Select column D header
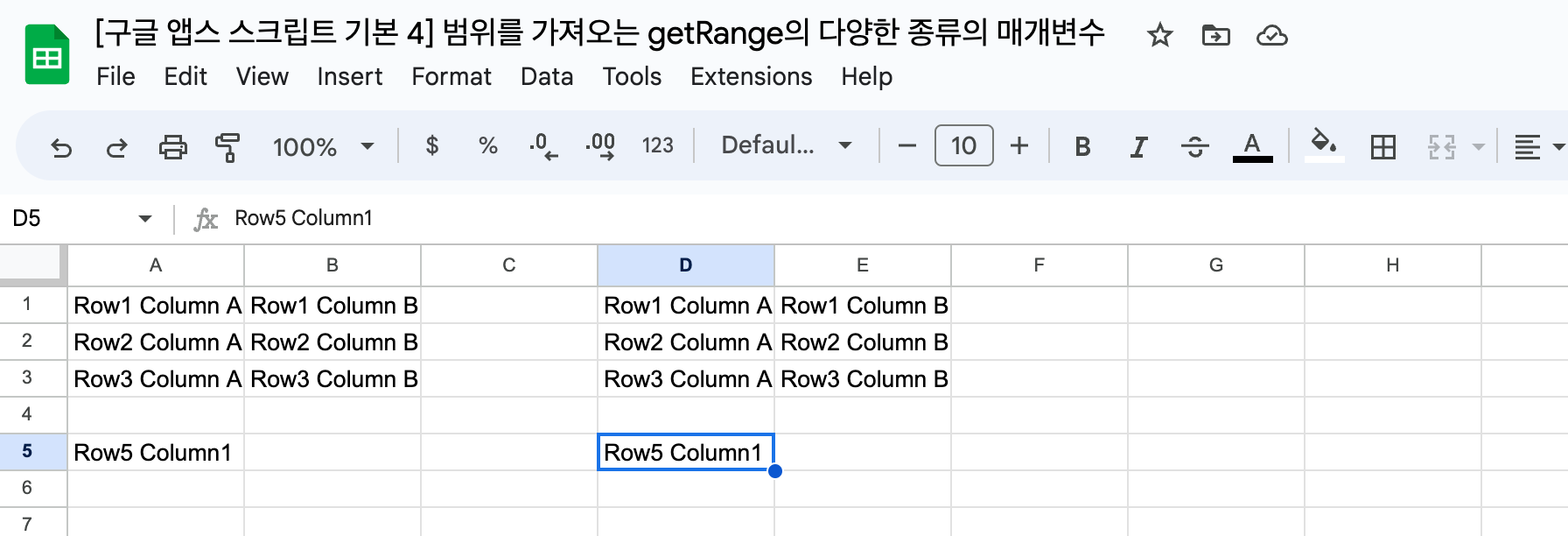 click(686, 264)
